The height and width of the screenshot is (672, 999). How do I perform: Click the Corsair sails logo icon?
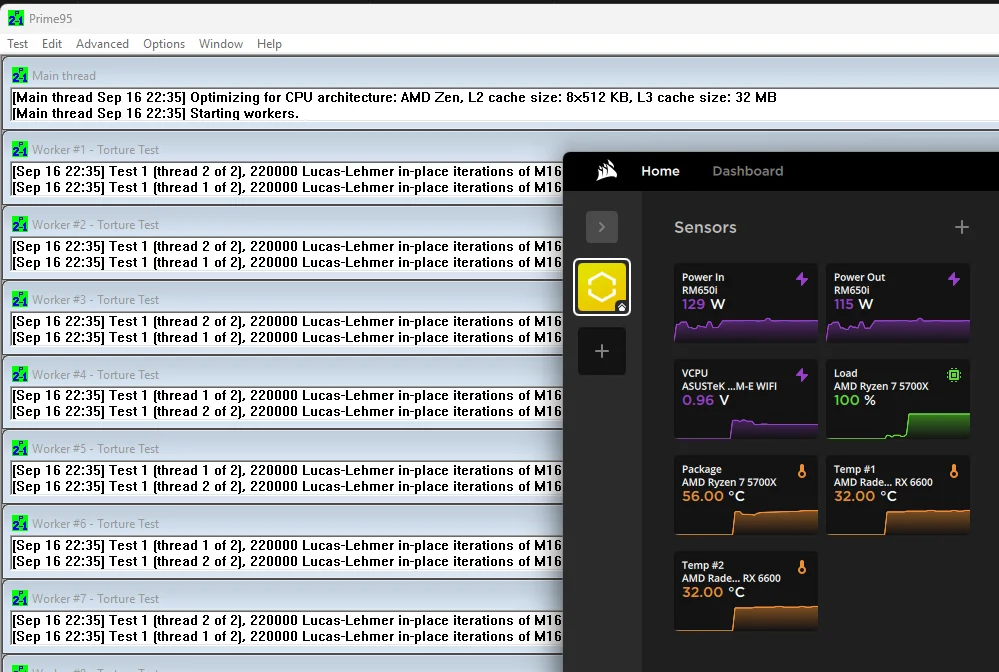tap(606, 171)
